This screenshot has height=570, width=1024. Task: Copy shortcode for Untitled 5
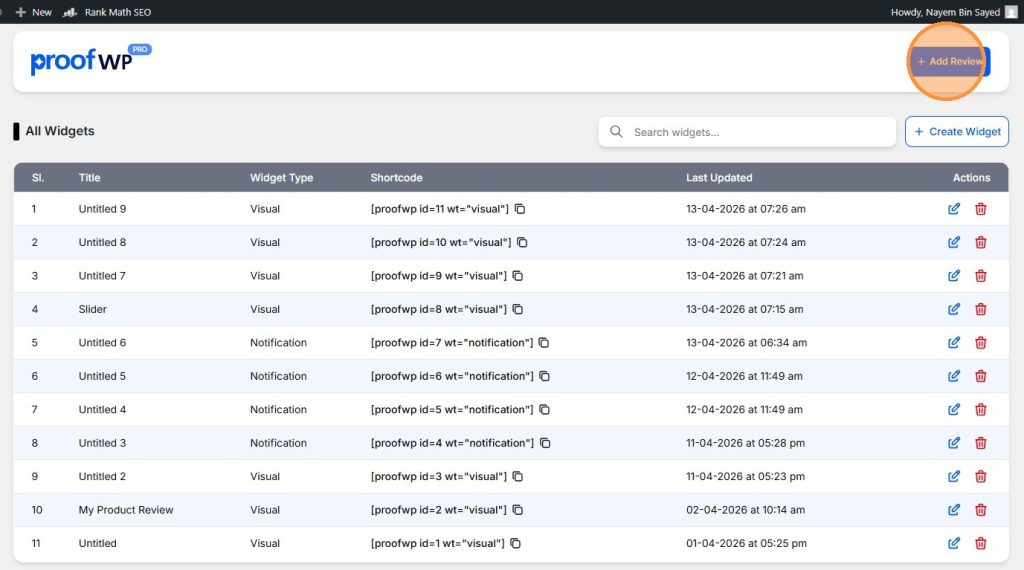point(544,376)
